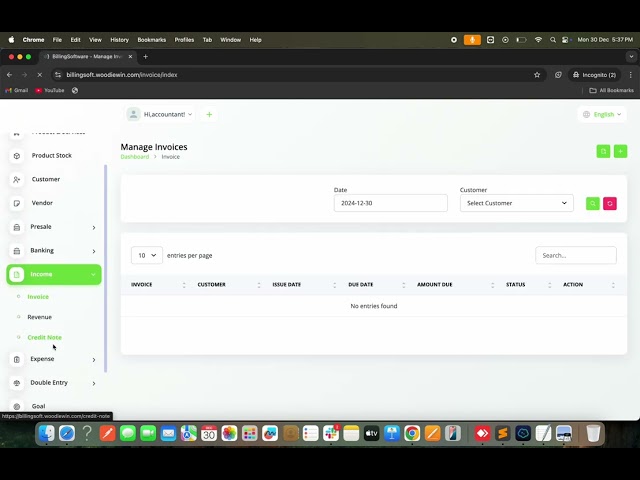Click the green plus next to Hi,accountant!
Viewport: 640px width, 480px height.
[x=209, y=115]
